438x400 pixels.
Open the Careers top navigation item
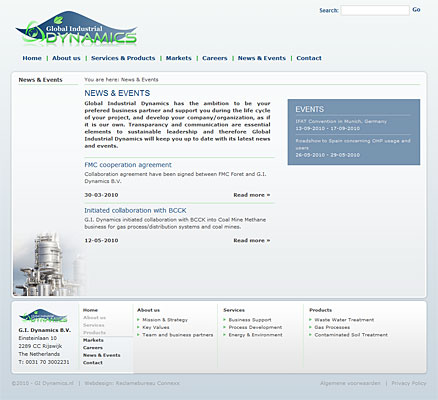(215, 58)
